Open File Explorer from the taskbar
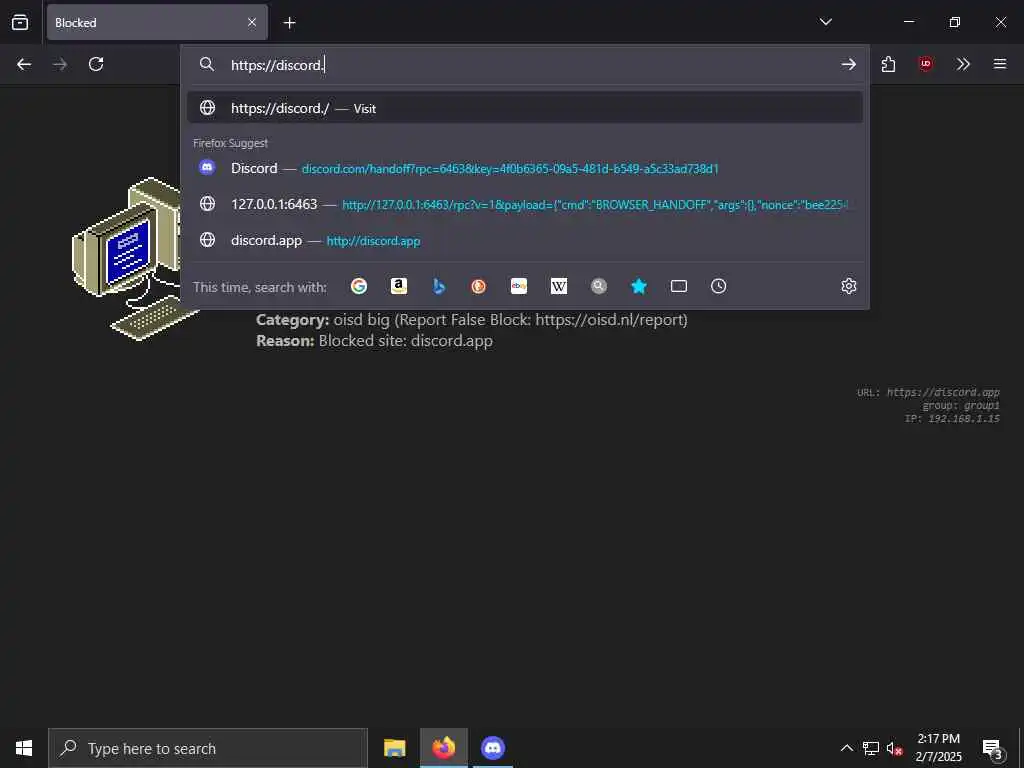The height and width of the screenshot is (768, 1024). click(394, 748)
